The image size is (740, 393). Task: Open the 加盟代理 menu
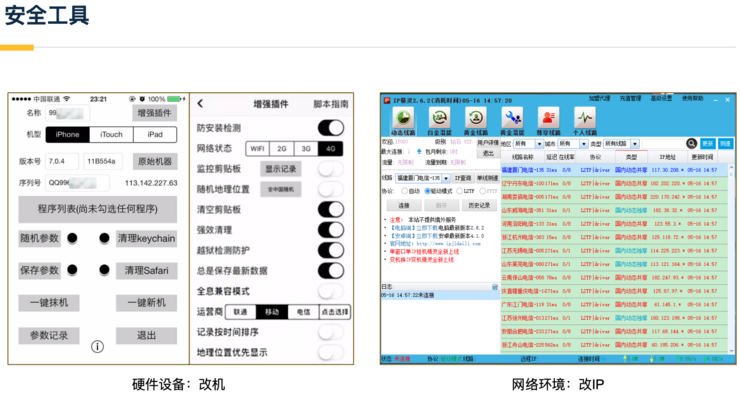tap(599, 99)
